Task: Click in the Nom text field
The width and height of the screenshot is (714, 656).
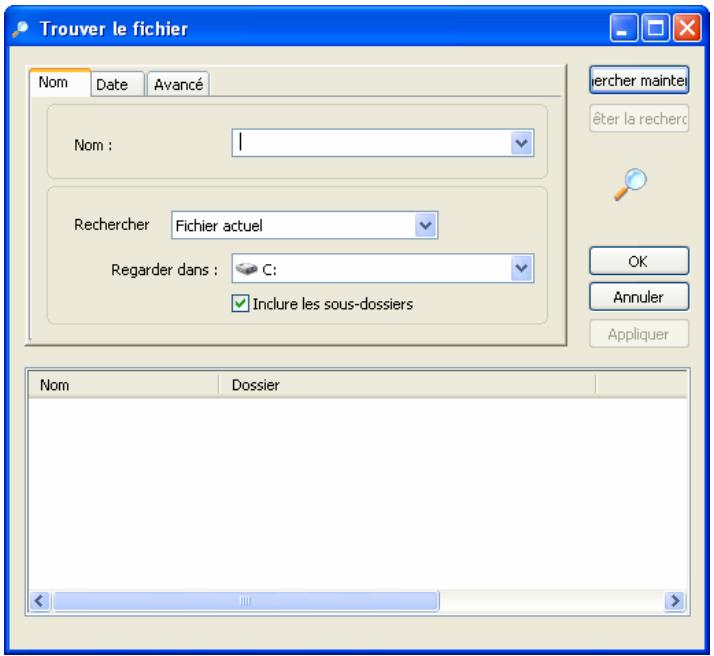Action: (x=372, y=143)
